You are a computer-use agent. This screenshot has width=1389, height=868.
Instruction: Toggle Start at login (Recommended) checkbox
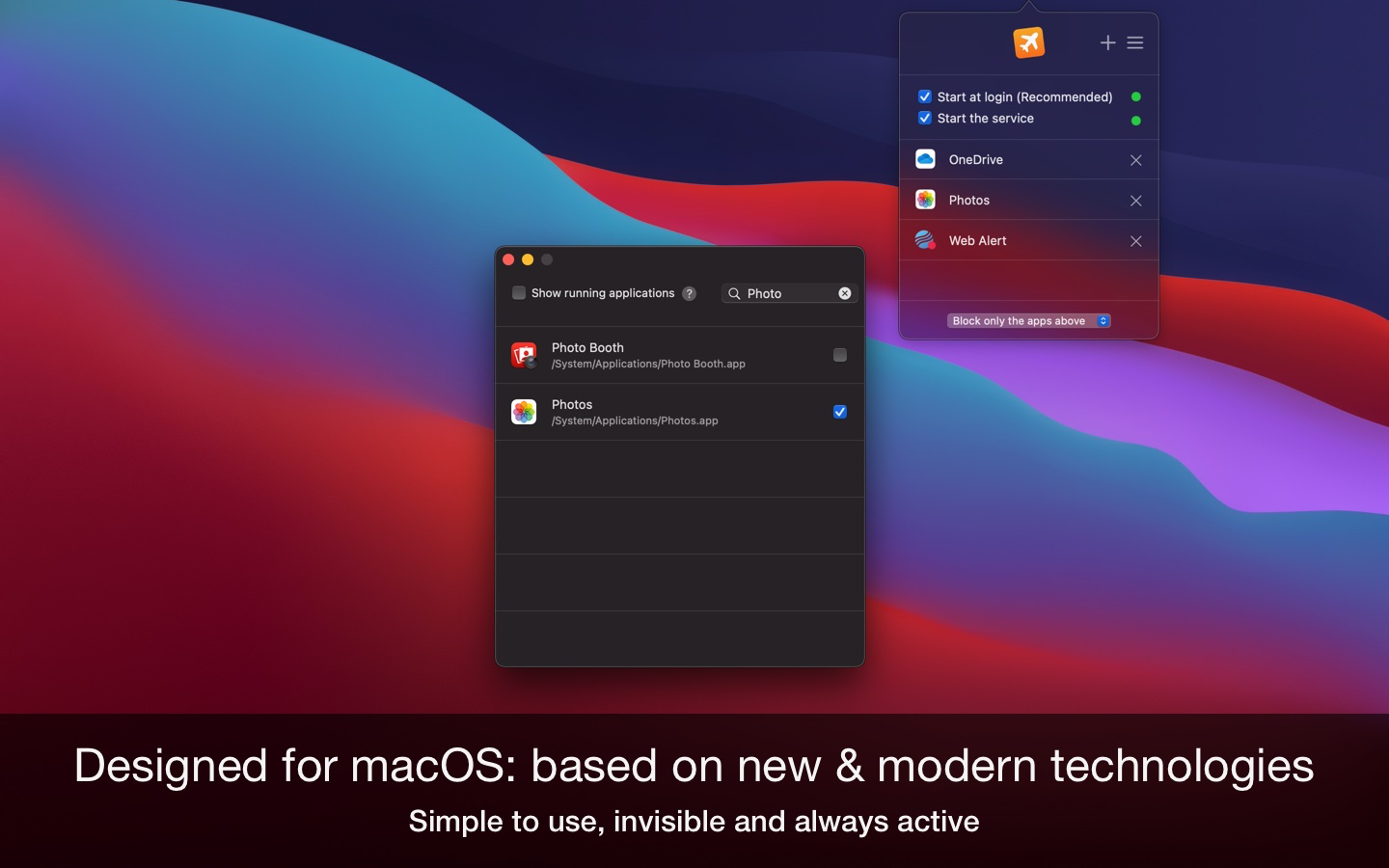coord(925,96)
